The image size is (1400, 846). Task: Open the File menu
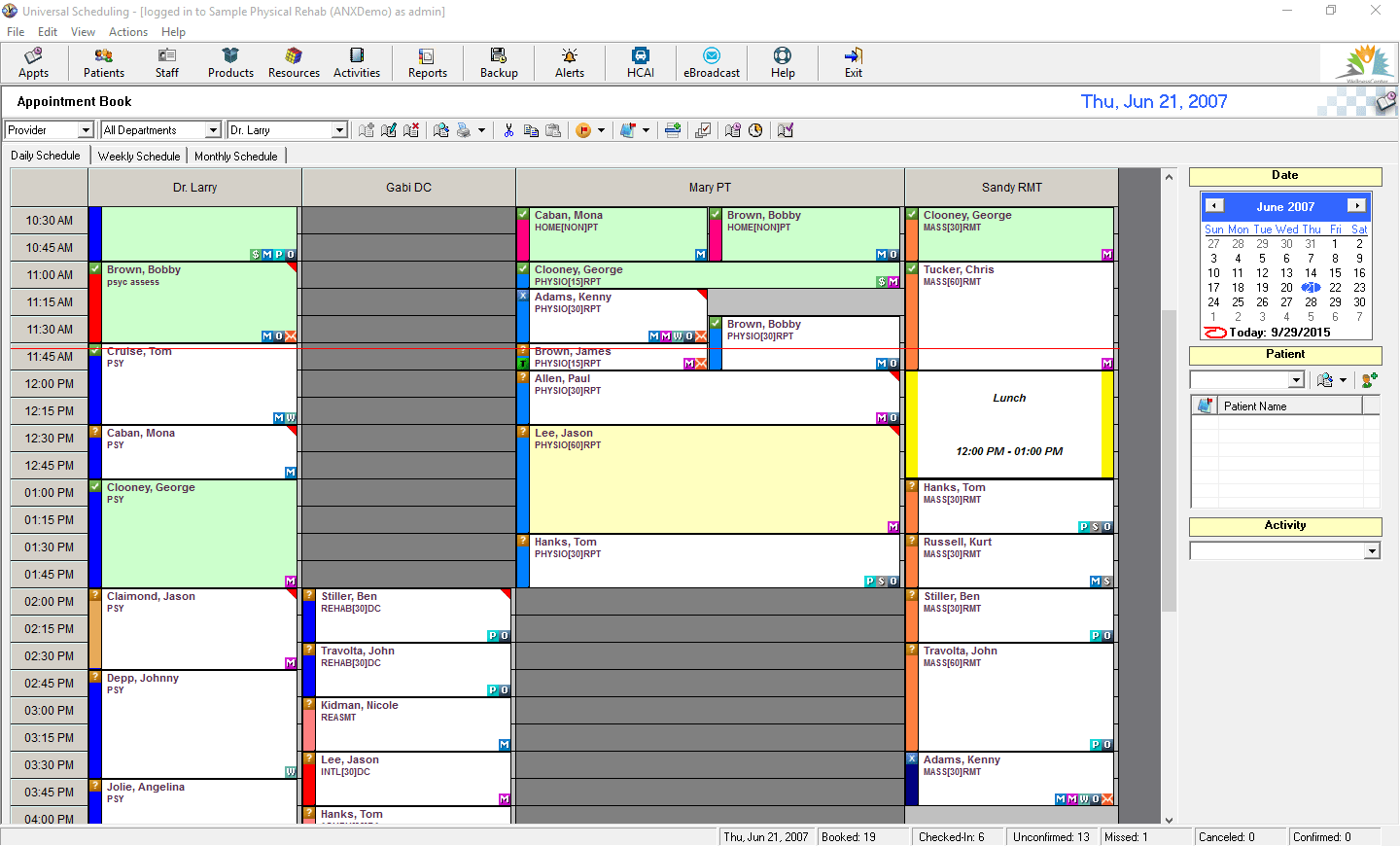tap(16, 32)
